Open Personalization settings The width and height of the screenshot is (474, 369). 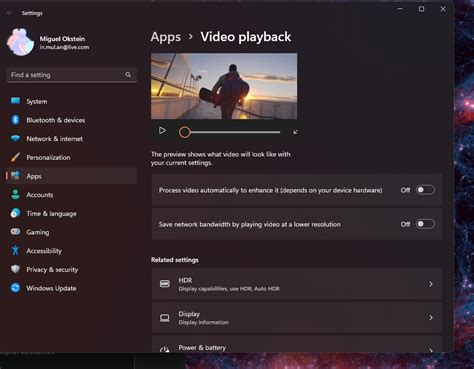[x=71, y=157]
